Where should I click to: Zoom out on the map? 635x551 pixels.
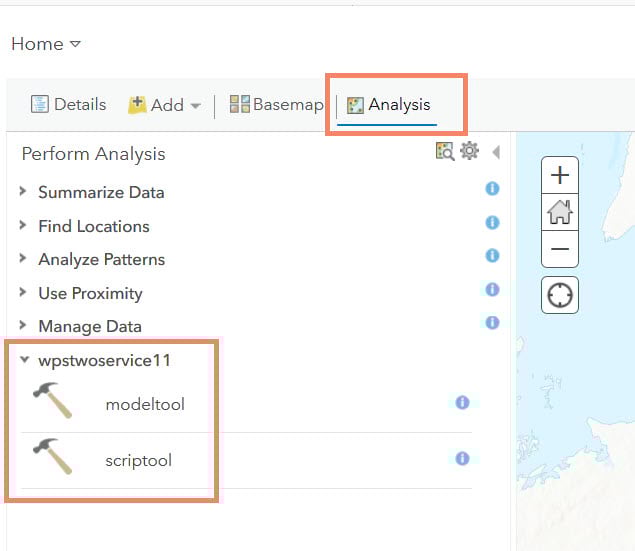[560, 249]
